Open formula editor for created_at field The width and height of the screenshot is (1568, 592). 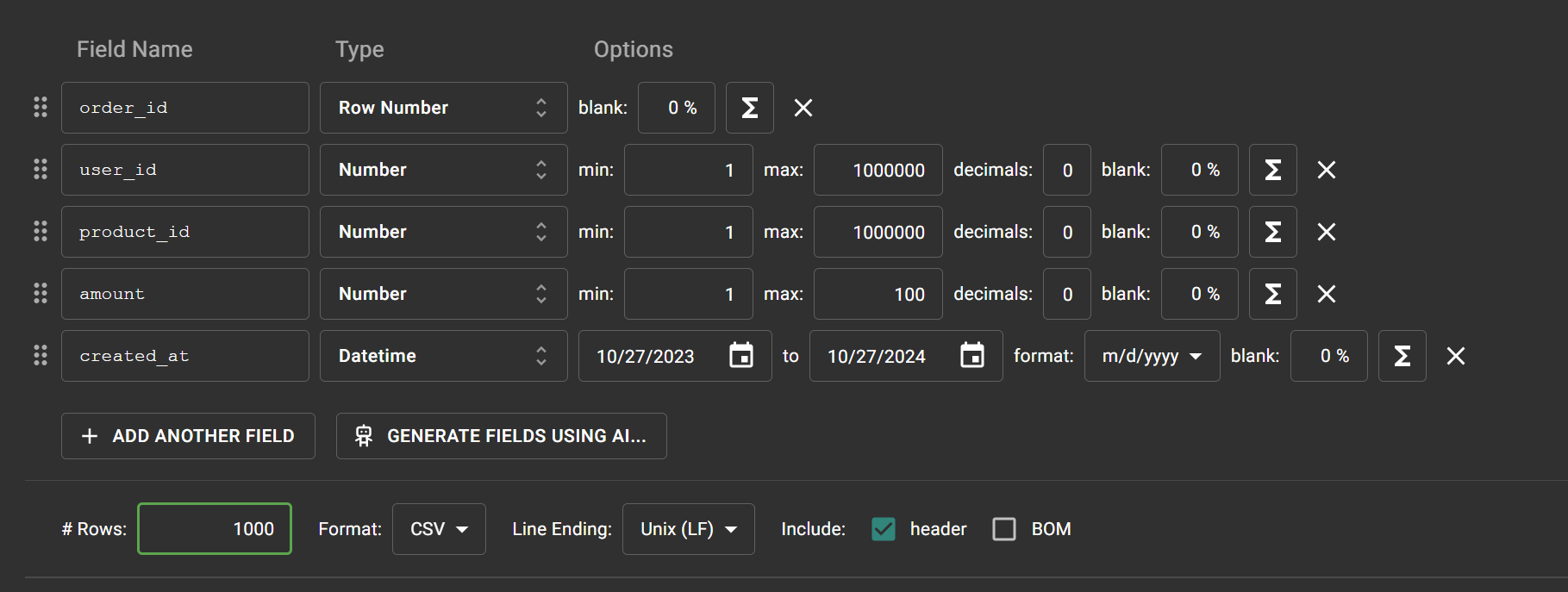[1402, 356]
